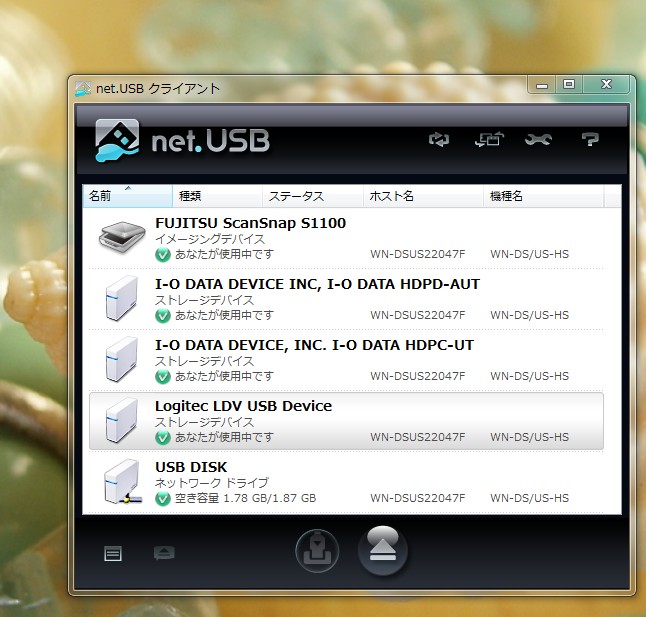This screenshot has height=617, width=646.
Task: Open settings via the wrench icon
Action: (538, 140)
